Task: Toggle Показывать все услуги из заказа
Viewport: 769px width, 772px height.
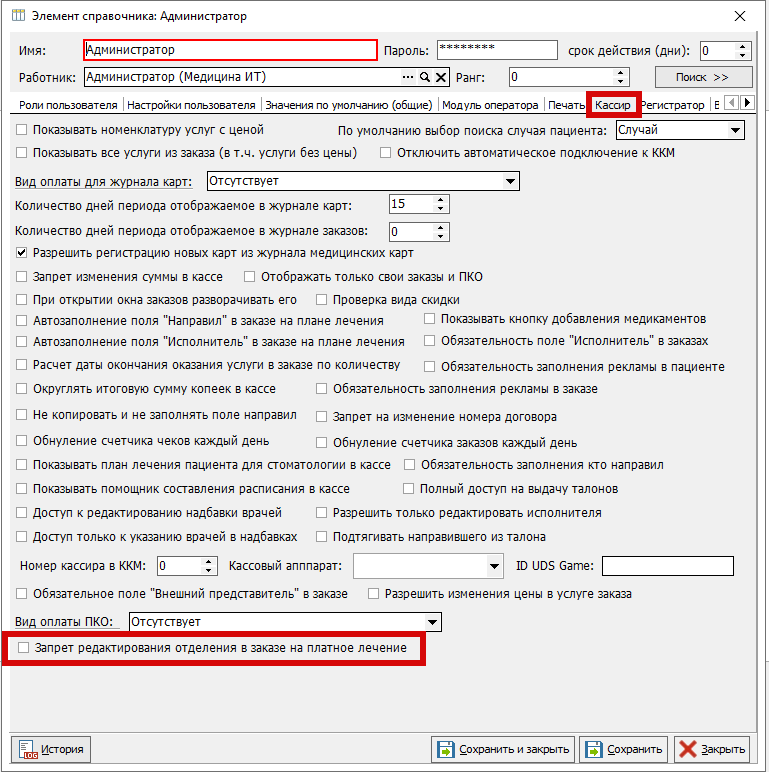Action: click(22, 153)
